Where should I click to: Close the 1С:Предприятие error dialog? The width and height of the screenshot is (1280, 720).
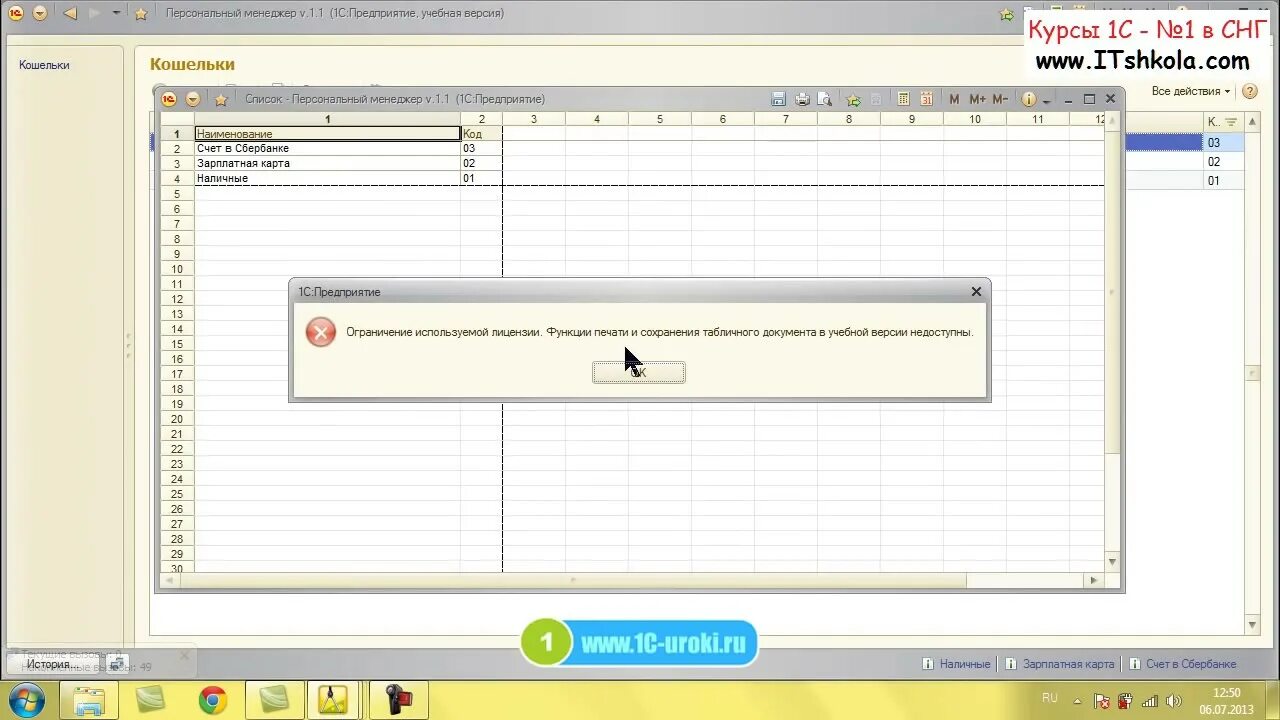[x=976, y=291]
